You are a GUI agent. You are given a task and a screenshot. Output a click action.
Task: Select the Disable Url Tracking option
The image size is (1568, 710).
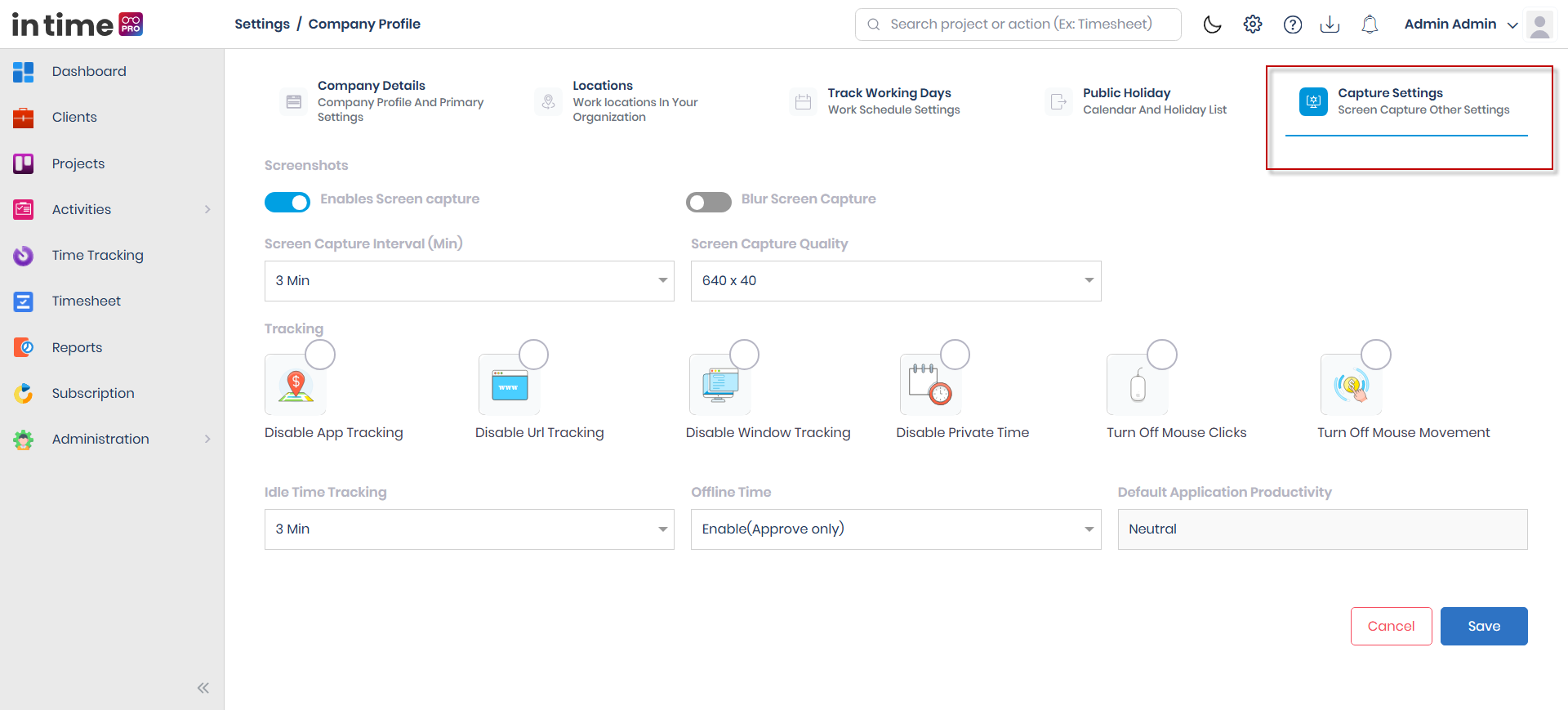tap(534, 355)
